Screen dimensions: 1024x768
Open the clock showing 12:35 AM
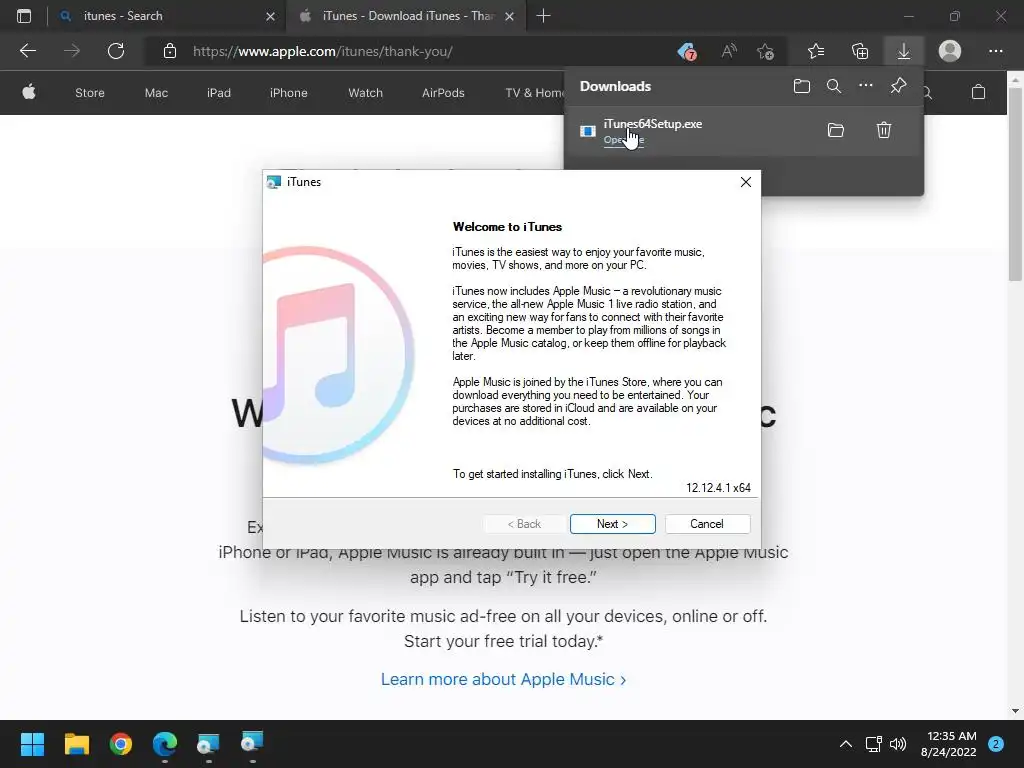point(948,744)
